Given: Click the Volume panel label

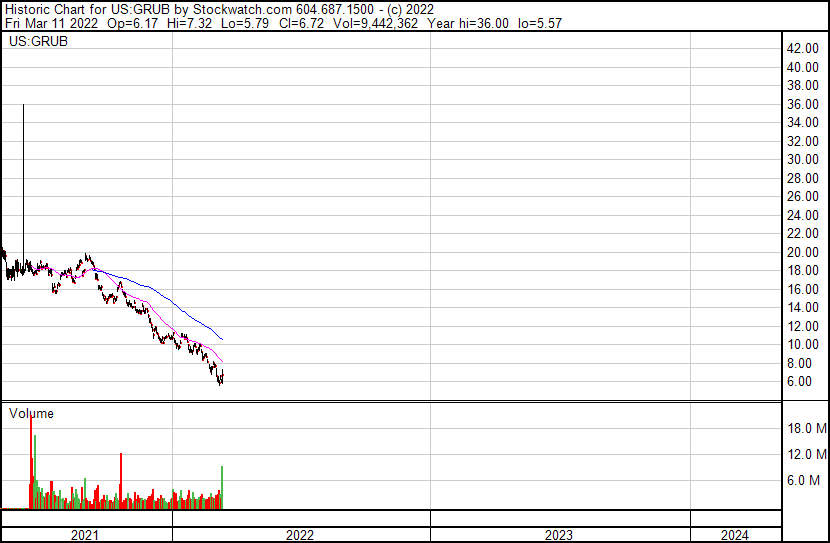Looking at the screenshot, I should pos(31,413).
